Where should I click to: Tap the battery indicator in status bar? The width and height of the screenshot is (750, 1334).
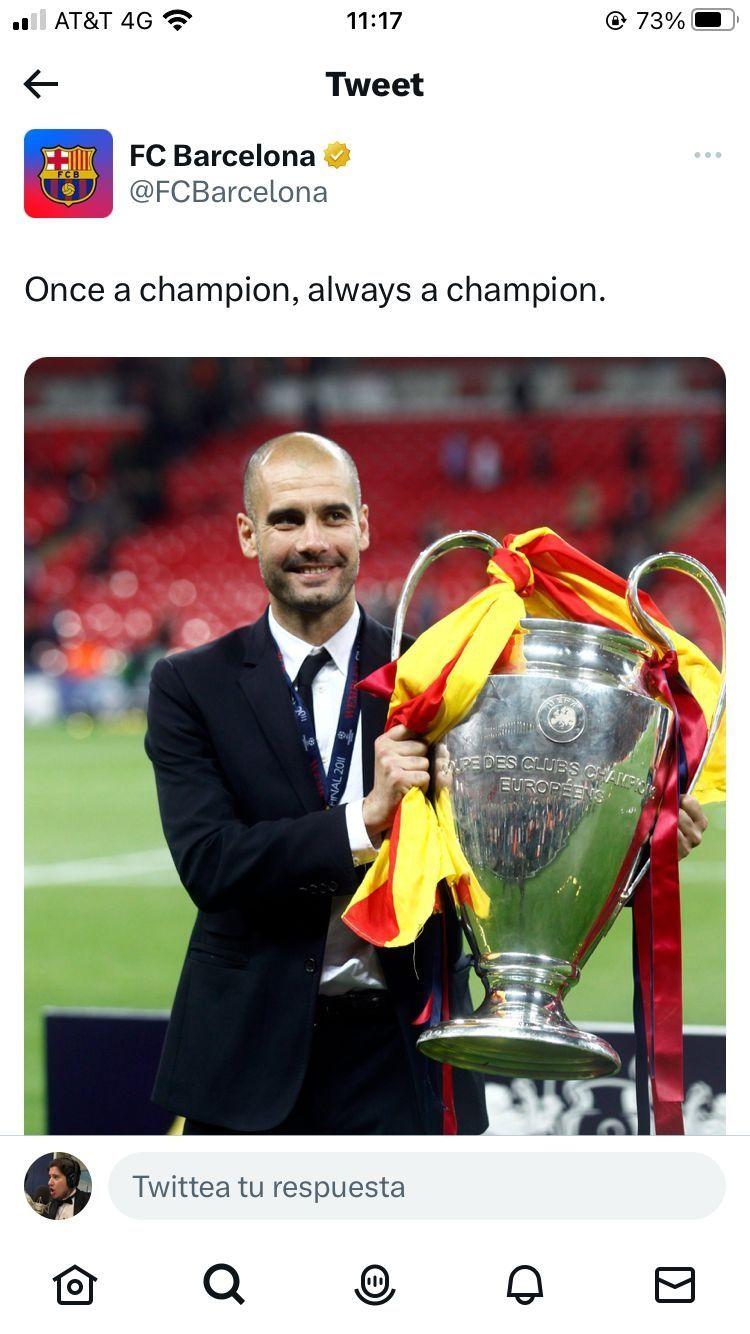[714, 20]
